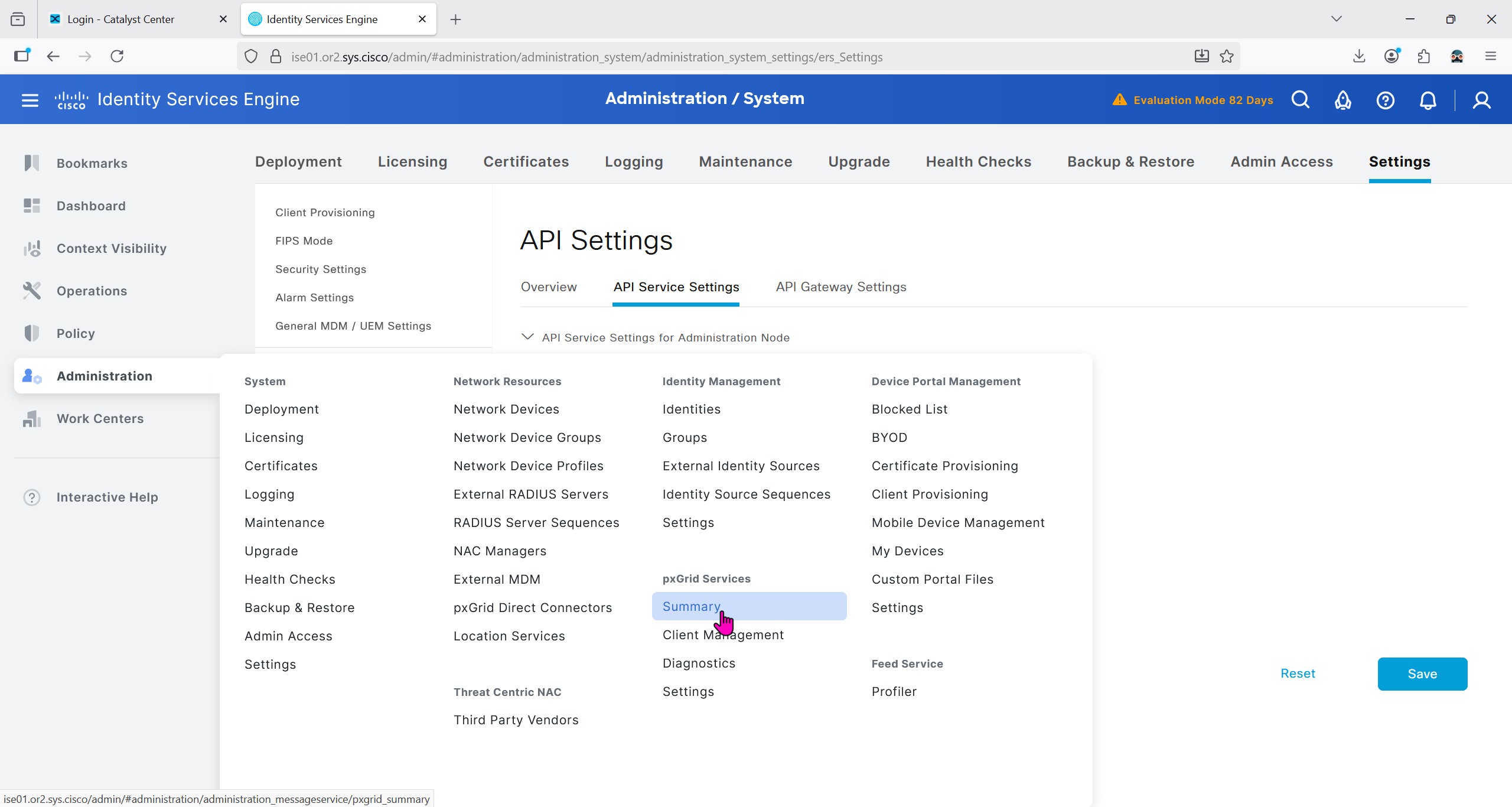Click the help question mark icon
Screen dimensions: 1512x807
(x=1385, y=100)
